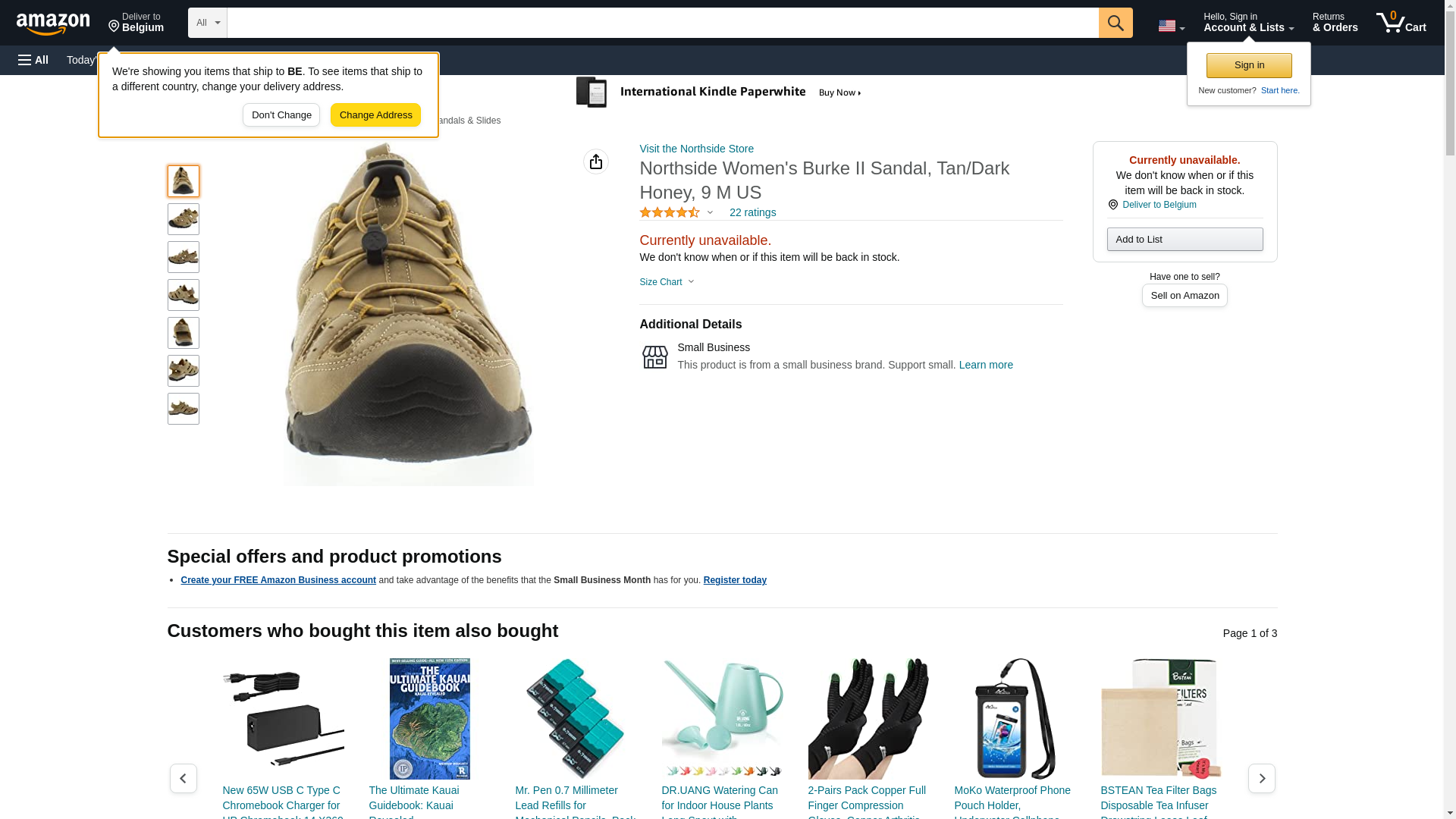
Task: Open the 22 ratings link
Action: 752,213
